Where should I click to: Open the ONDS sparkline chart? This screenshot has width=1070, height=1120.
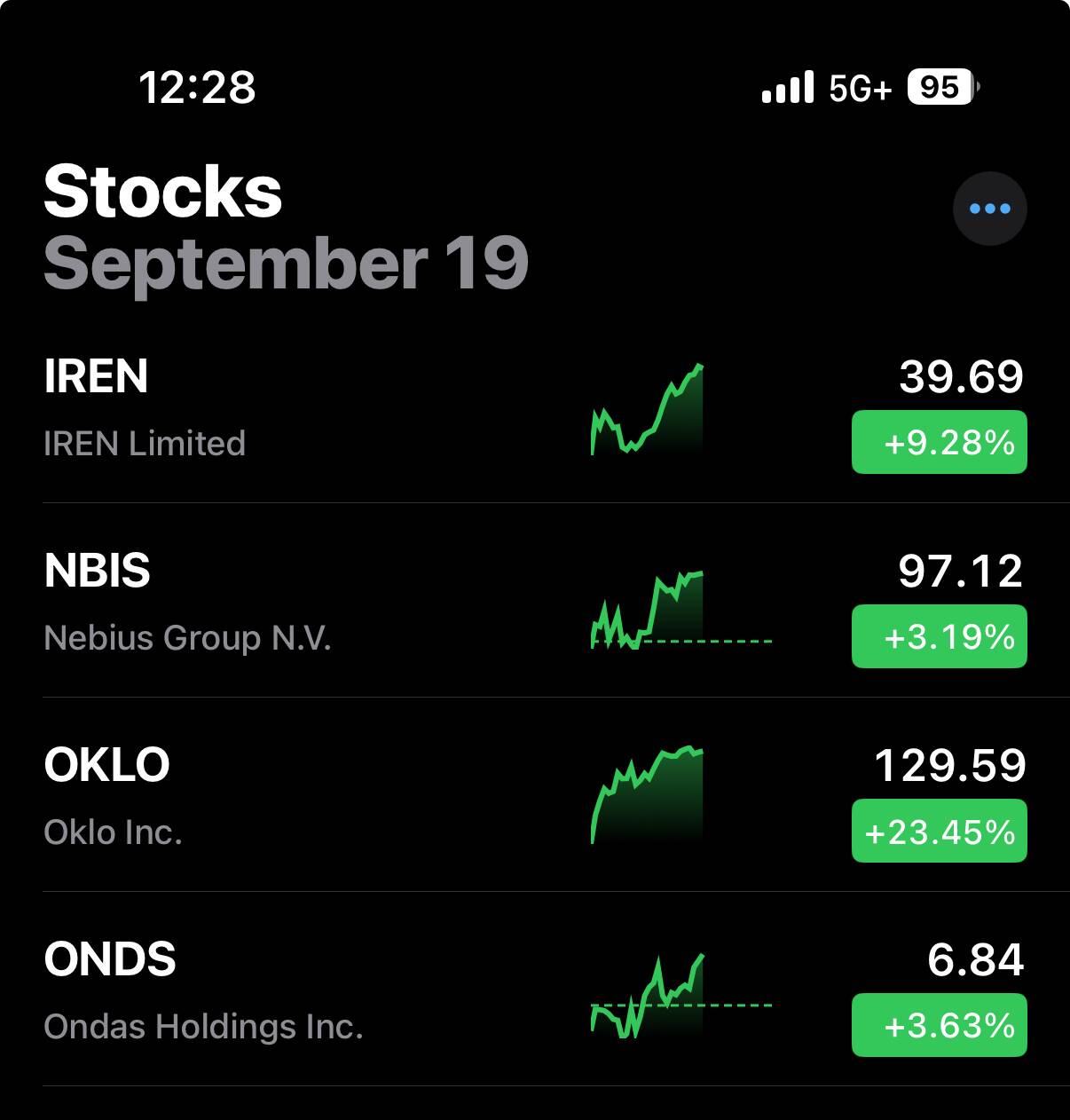pyautogui.click(x=648, y=996)
